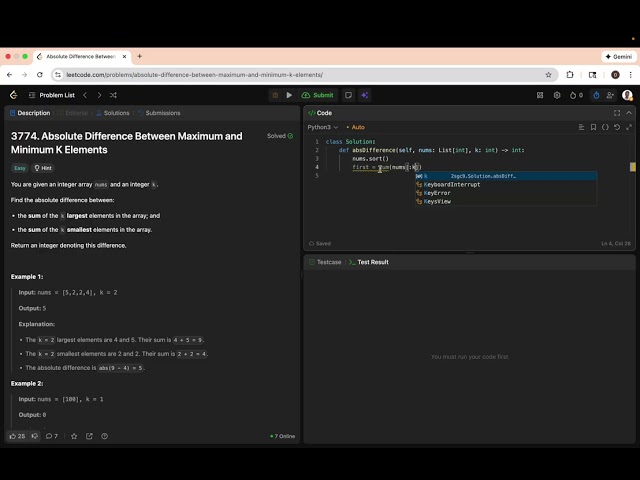Select KeyboardInterrupt from autocomplete list
The image size is (640, 480).
pos(452,184)
